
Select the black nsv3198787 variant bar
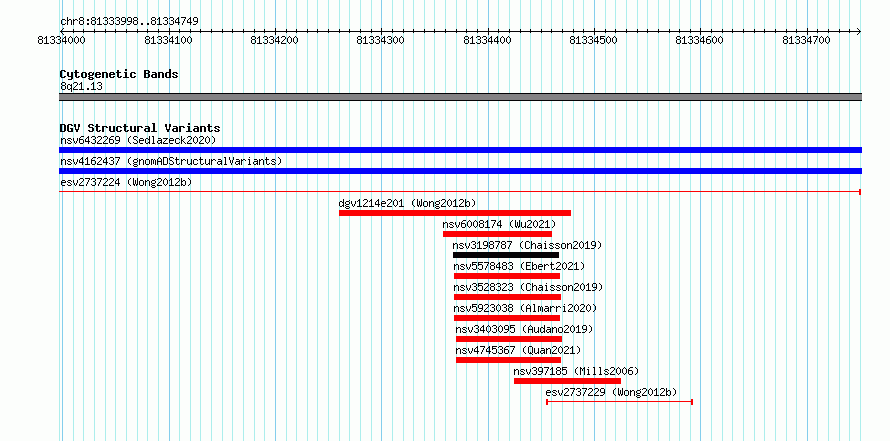click(x=506, y=255)
